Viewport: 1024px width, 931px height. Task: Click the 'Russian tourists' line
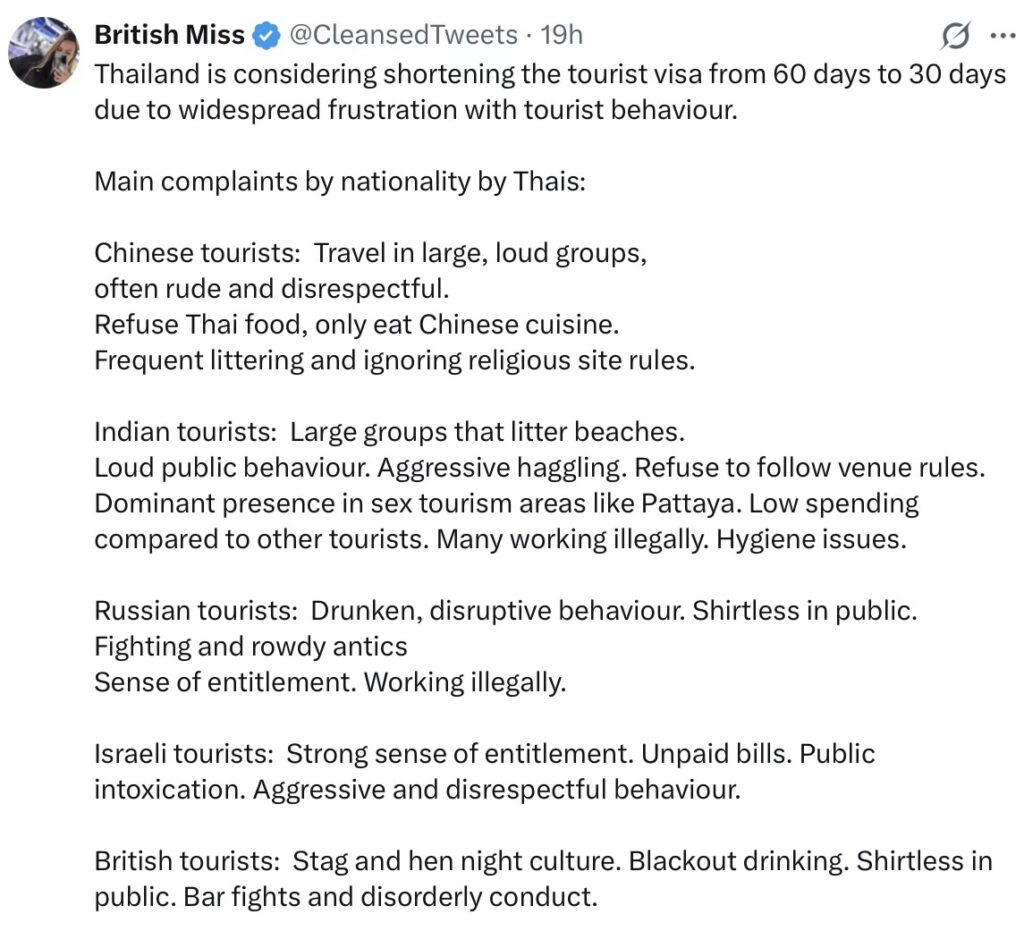tap(505, 610)
